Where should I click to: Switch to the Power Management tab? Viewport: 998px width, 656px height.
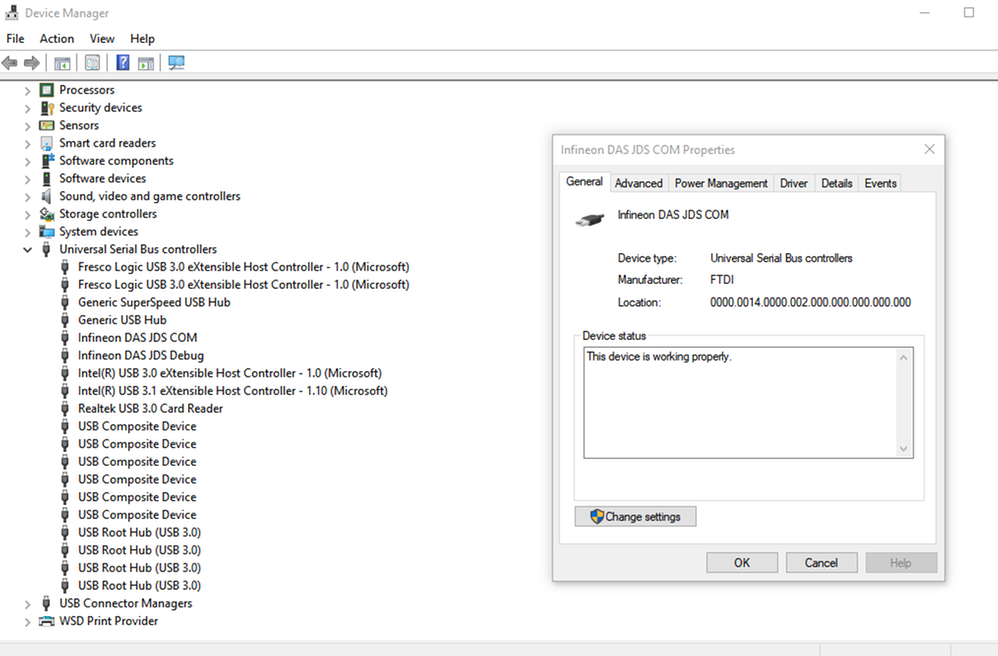[x=721, y=183]
